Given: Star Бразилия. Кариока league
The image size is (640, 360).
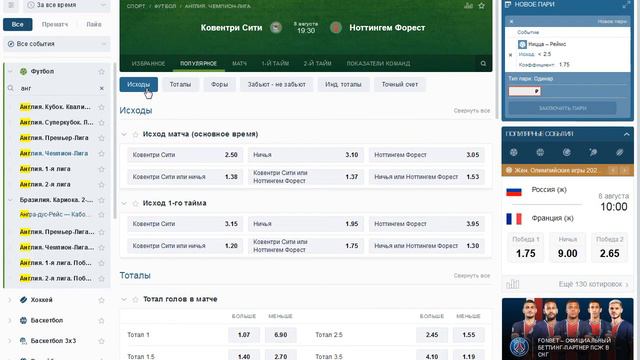Looking at the screenshot, I should pos(101,200).
